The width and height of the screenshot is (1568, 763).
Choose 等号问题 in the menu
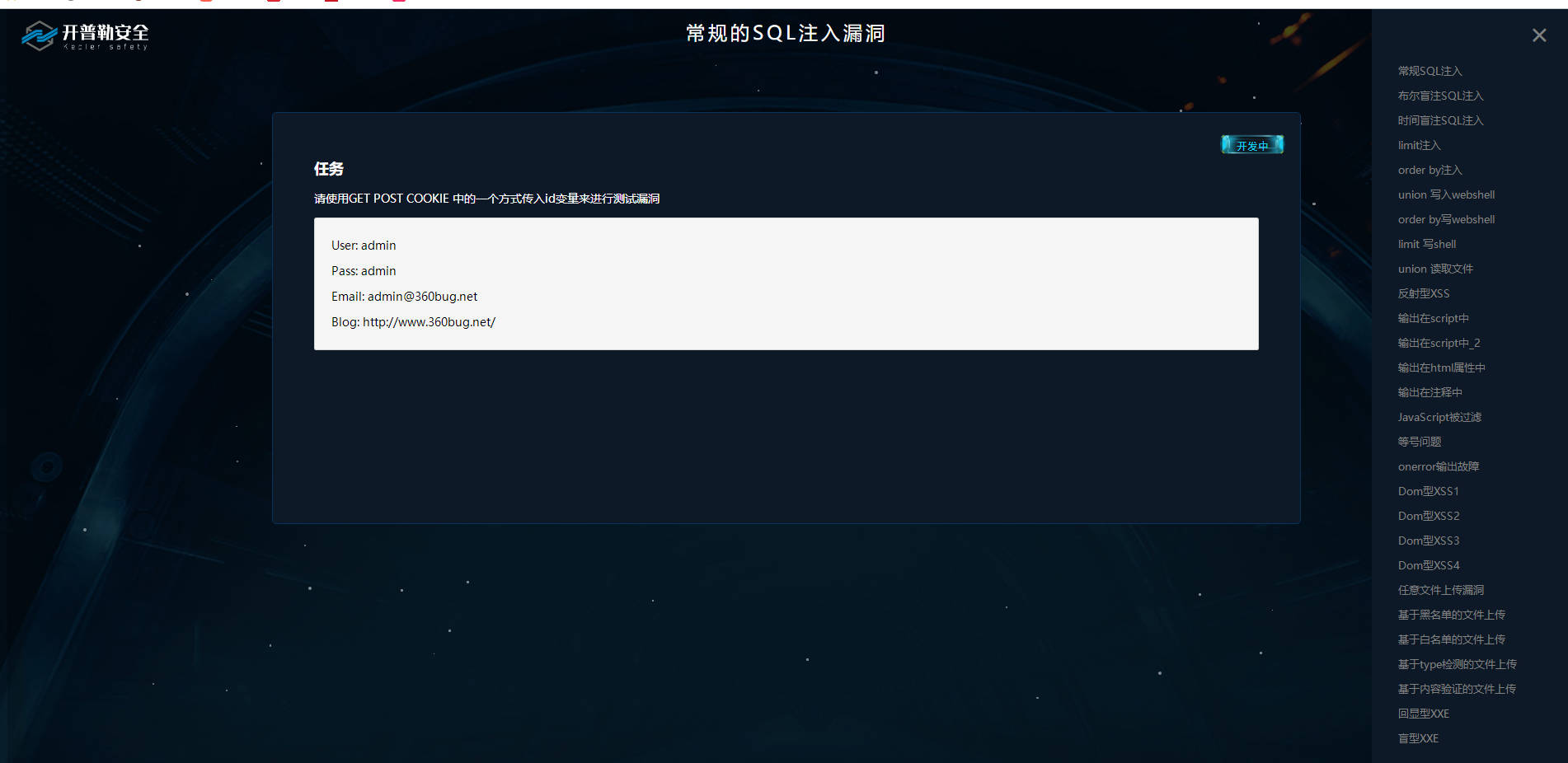click(x=1419, y=442)
